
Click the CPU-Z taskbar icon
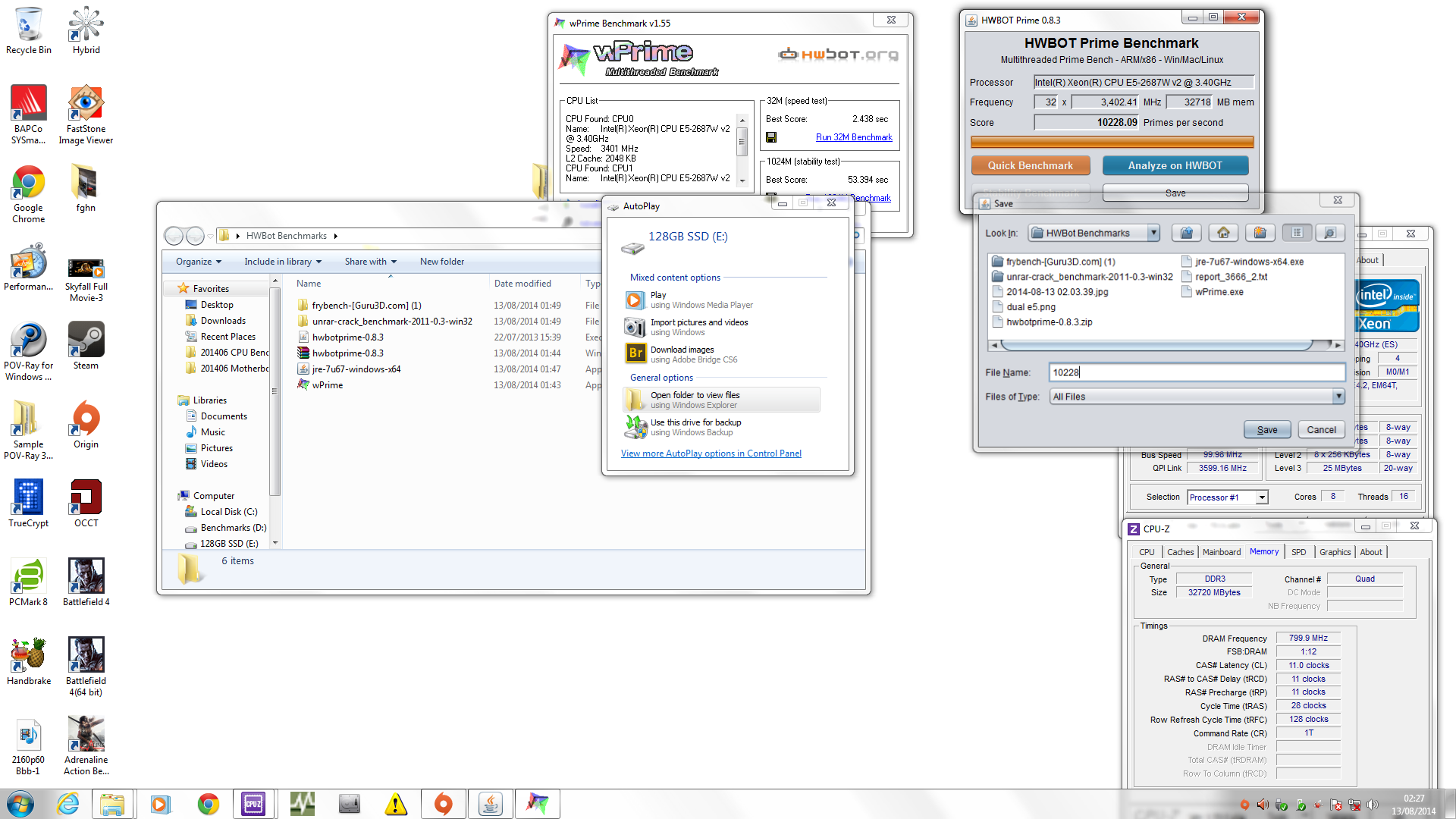253,804
